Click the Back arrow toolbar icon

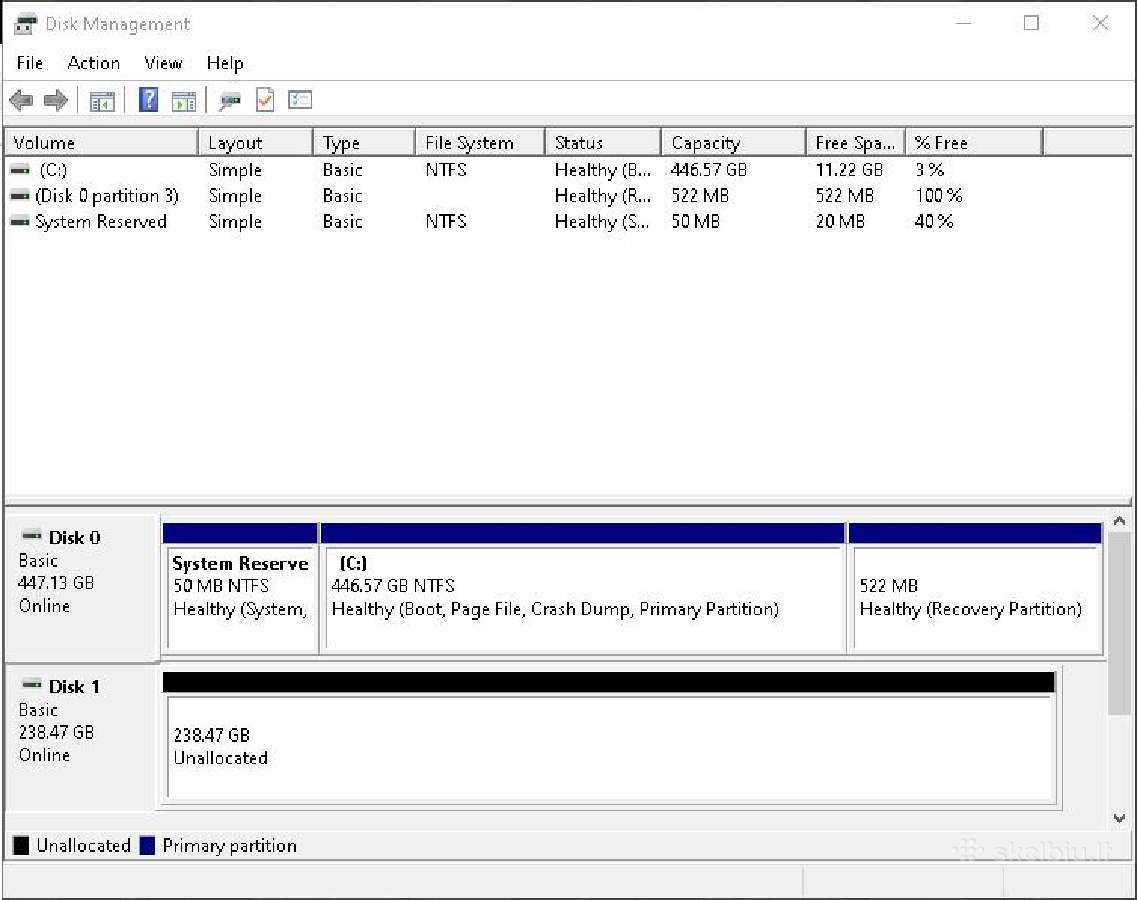pyautogui.click(x=22, y=100)
